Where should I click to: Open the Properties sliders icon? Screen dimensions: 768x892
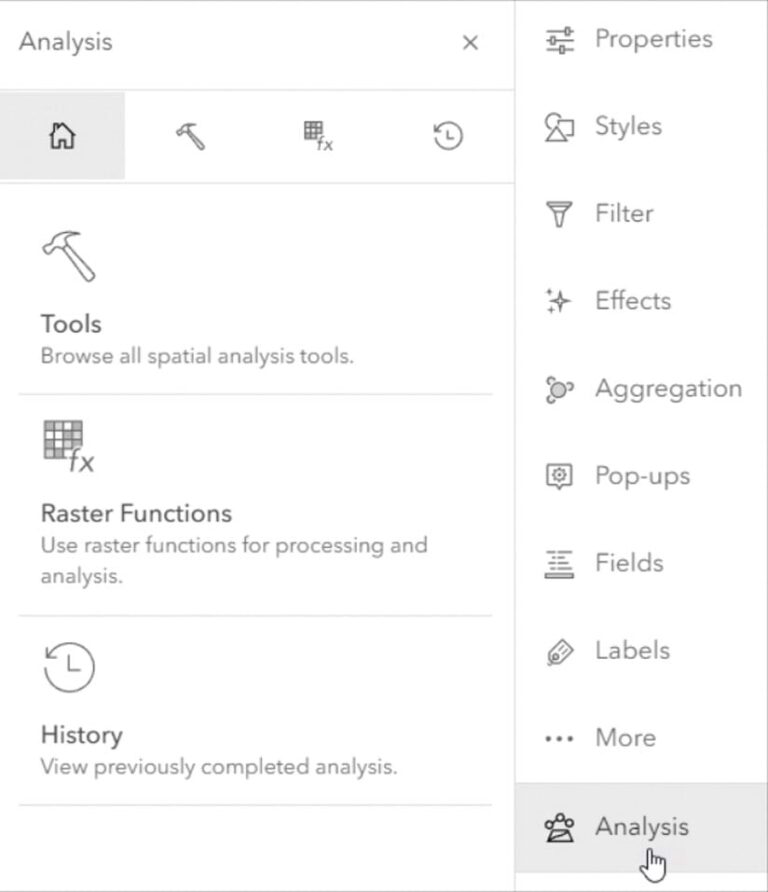(x=559, y=40)
